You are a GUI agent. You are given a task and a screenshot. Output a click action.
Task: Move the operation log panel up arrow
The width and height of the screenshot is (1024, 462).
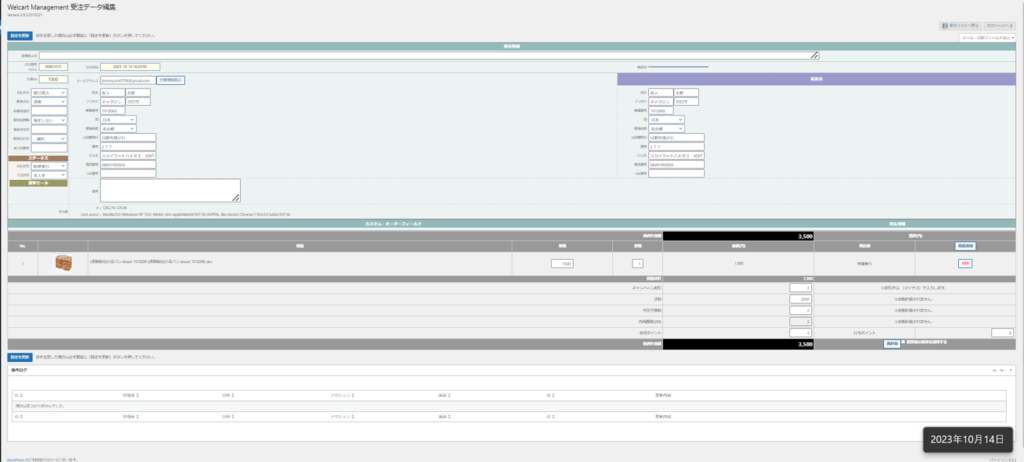click(992, 370)
